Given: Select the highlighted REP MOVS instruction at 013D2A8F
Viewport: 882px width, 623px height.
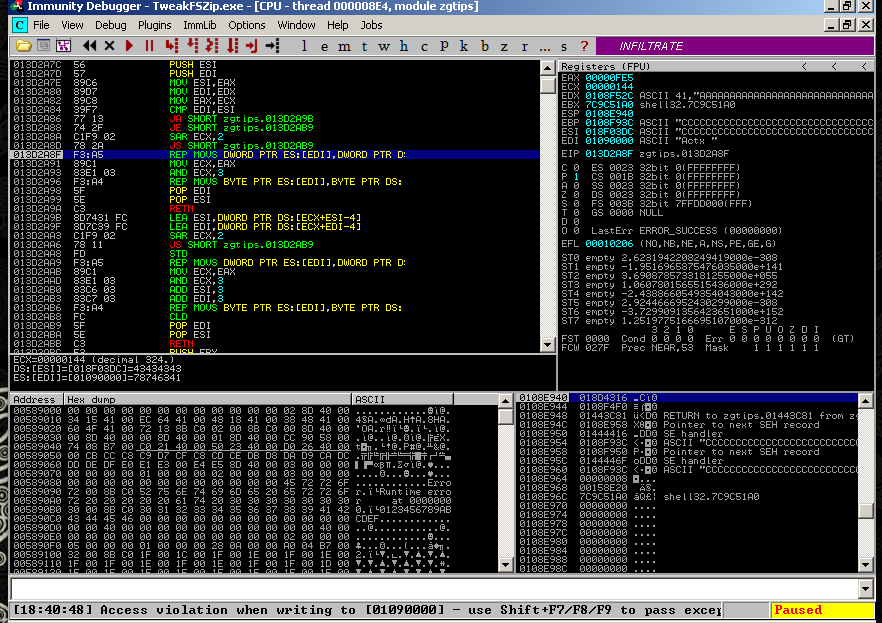Looking at the screenshot, I should point(274,155).
